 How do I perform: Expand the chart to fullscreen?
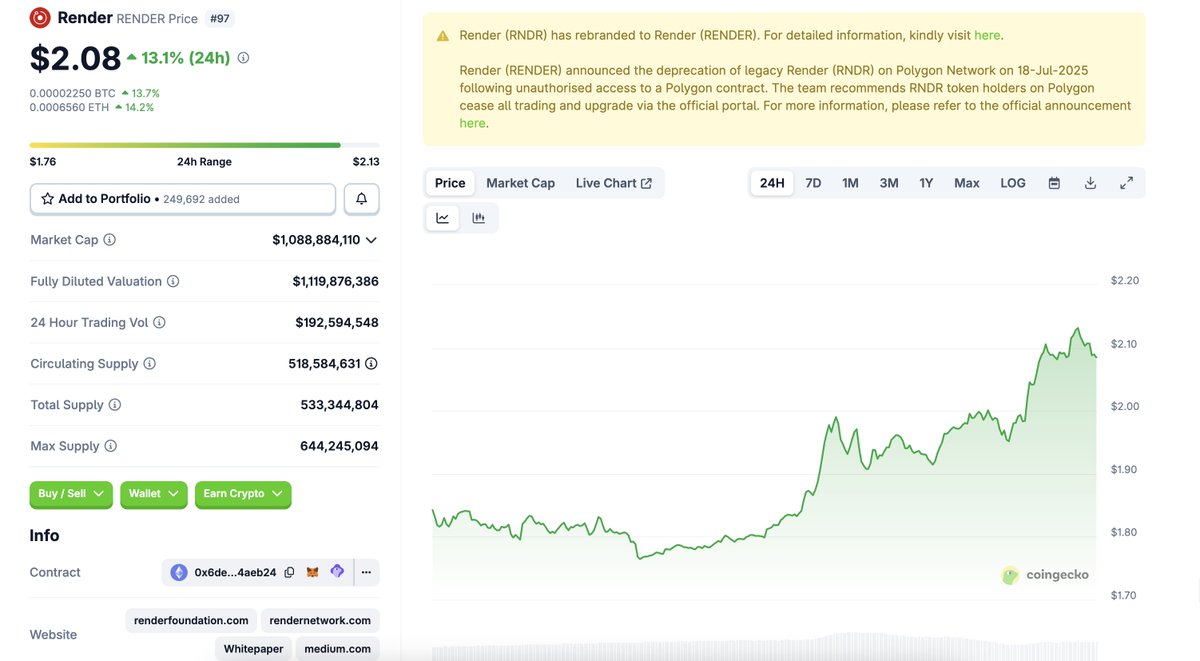pyautogui.click(x=1127, y=183)
